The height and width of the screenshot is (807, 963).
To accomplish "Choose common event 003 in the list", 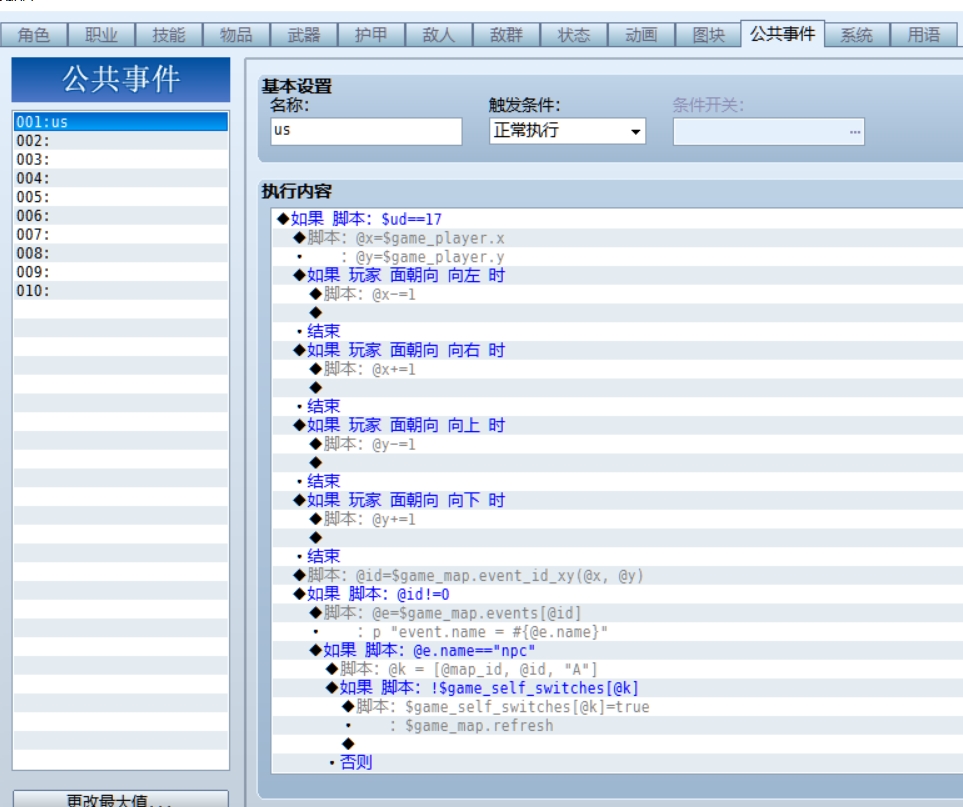I will pyautogui.click(x=121, y=159).
